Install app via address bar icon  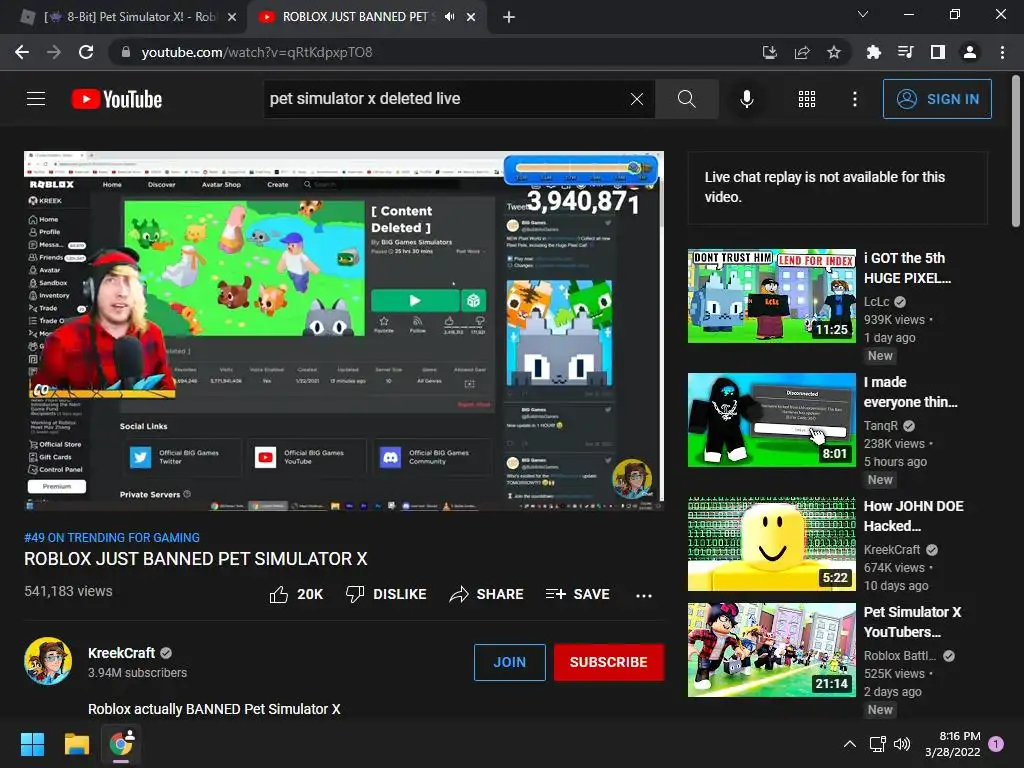tap(770, 52)
